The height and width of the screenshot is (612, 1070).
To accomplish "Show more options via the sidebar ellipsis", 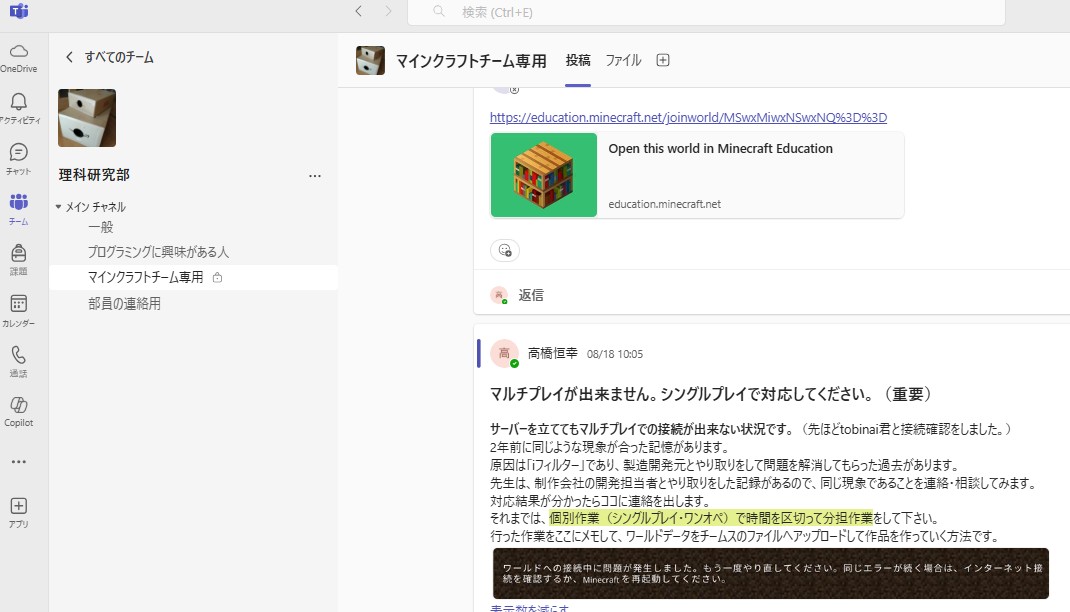I will click(x=20, y=461).
